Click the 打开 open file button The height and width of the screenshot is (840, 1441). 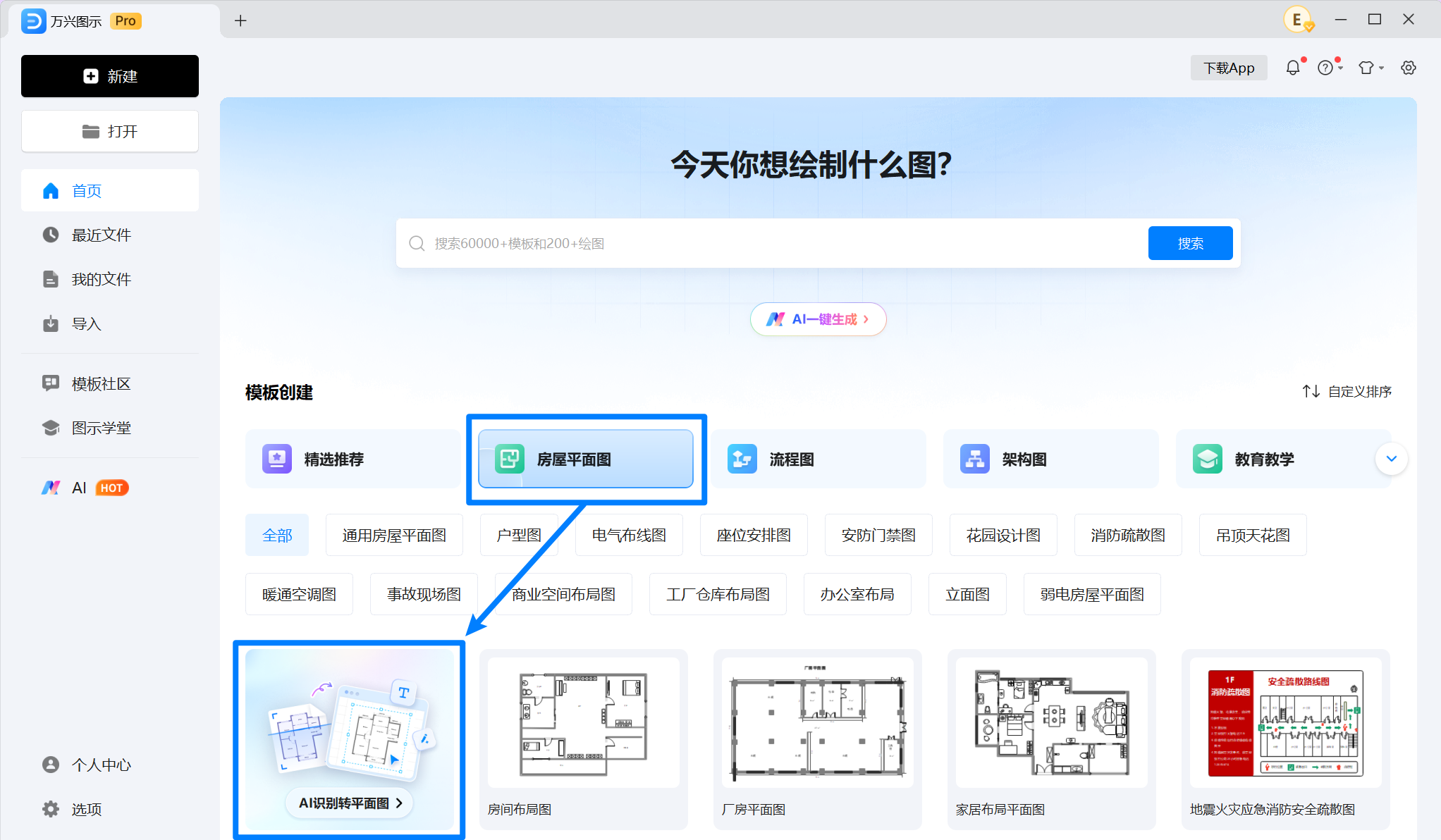click(x=110, y=131)
